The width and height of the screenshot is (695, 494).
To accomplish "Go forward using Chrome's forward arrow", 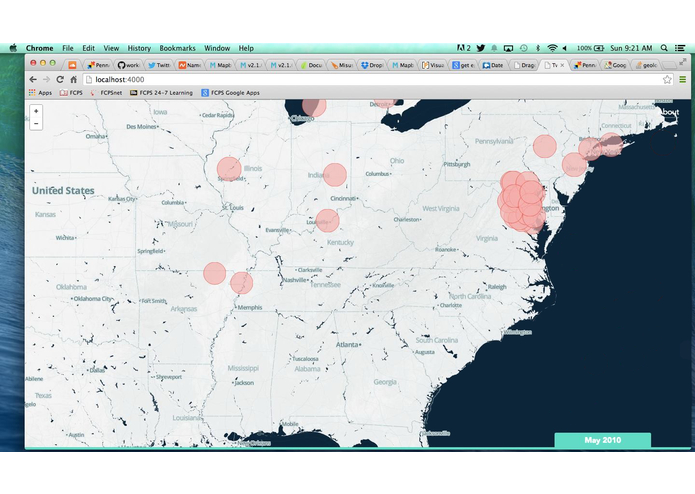I will 47,79.
